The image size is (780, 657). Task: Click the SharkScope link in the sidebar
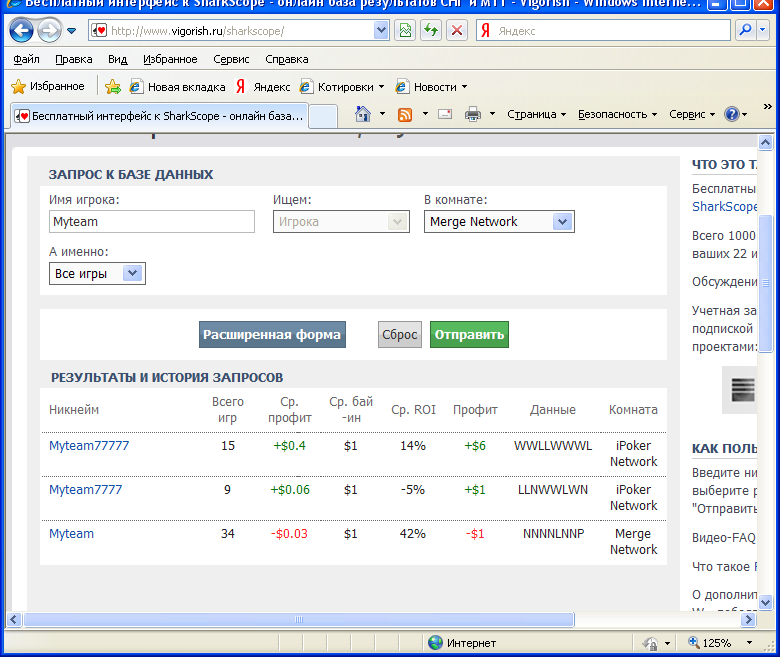[724, 206]
